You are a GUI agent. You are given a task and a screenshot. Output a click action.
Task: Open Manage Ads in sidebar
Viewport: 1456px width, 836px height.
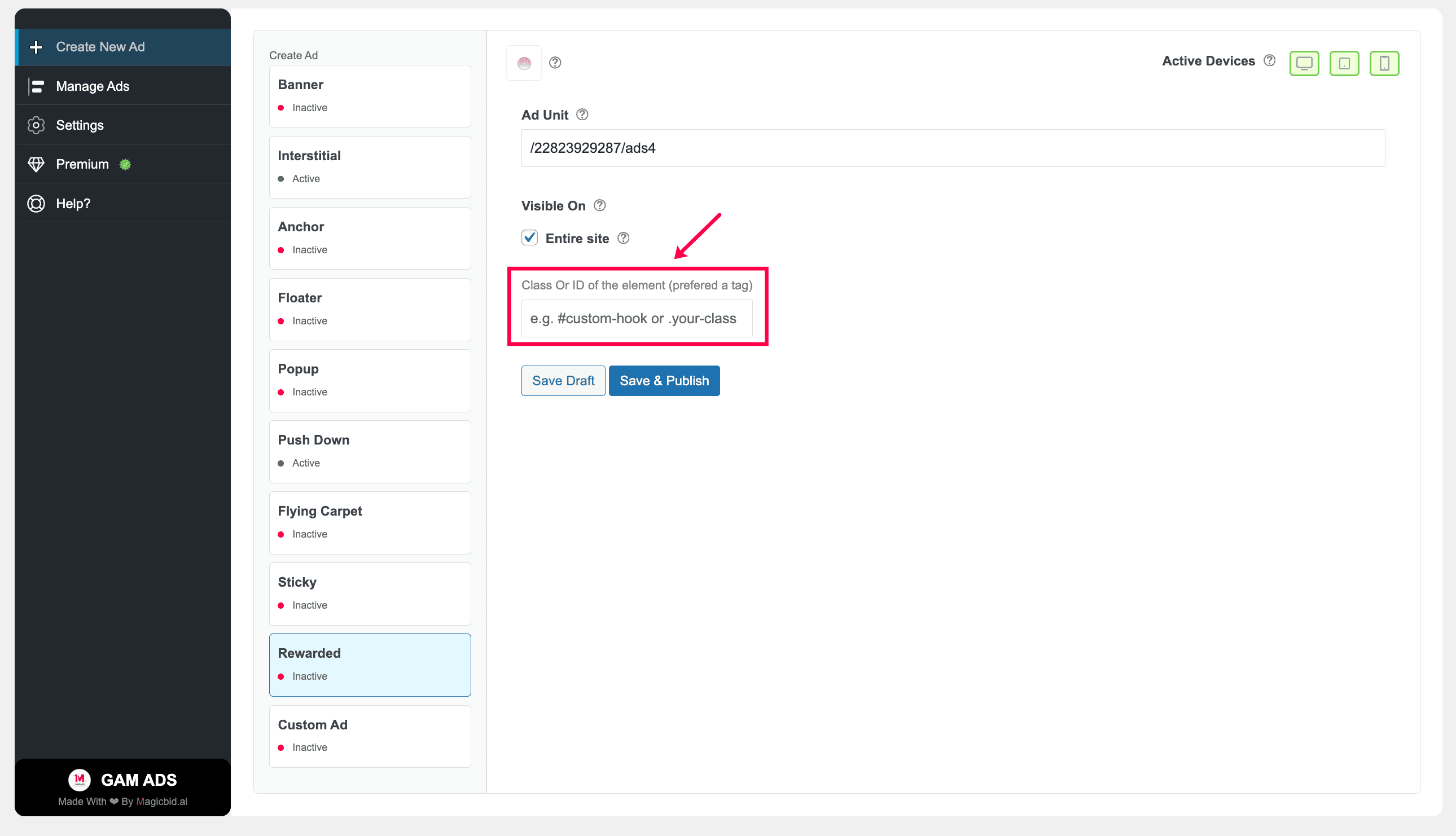coord(123,86)
